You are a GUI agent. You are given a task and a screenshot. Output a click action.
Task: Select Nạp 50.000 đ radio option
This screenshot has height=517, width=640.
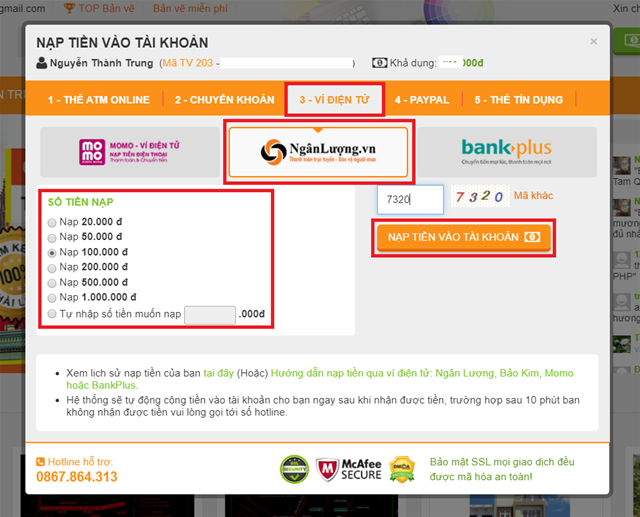pos(52,237)
